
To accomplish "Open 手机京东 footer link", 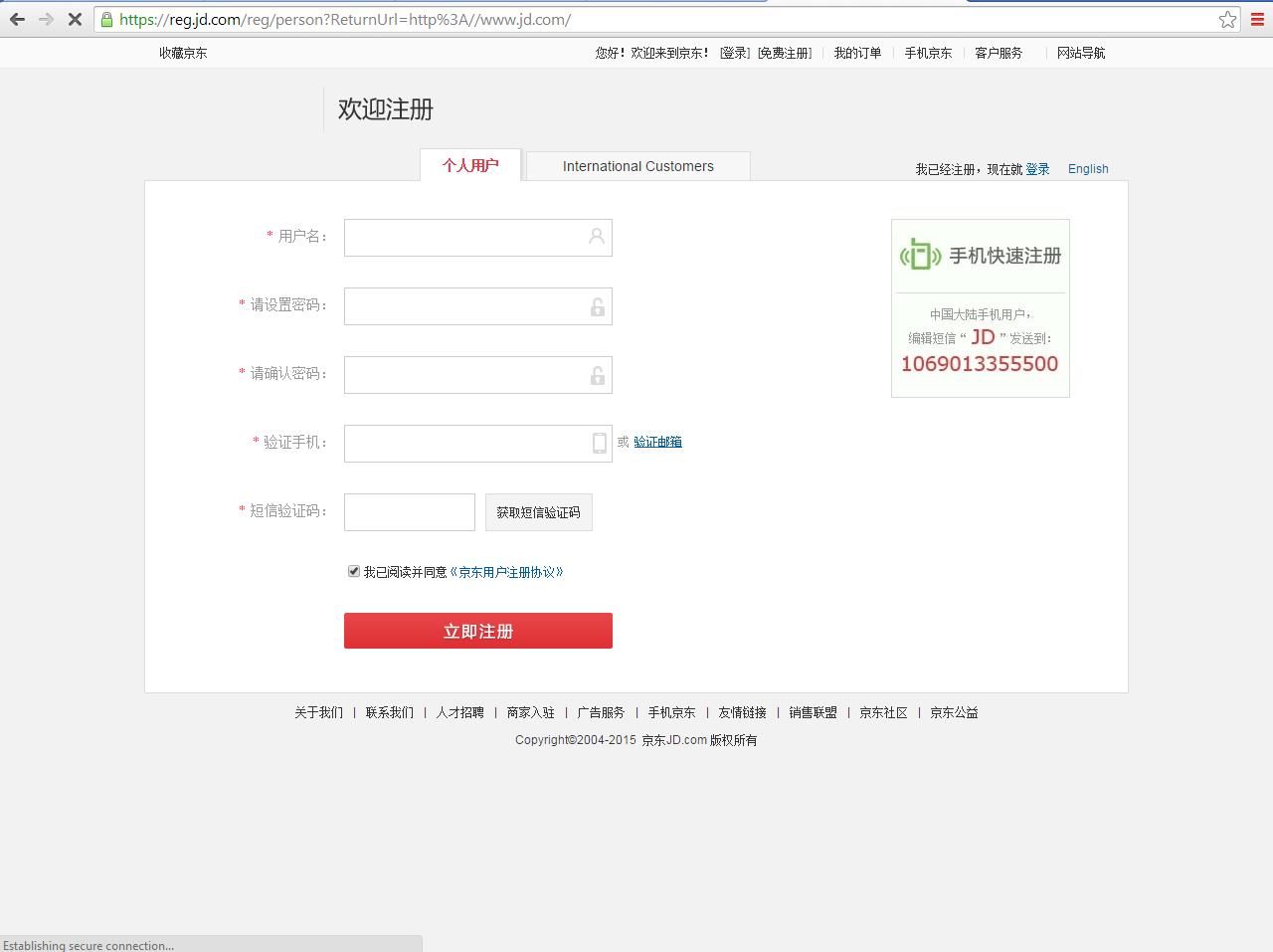I will pyautogui.click(x=671, y=712).
